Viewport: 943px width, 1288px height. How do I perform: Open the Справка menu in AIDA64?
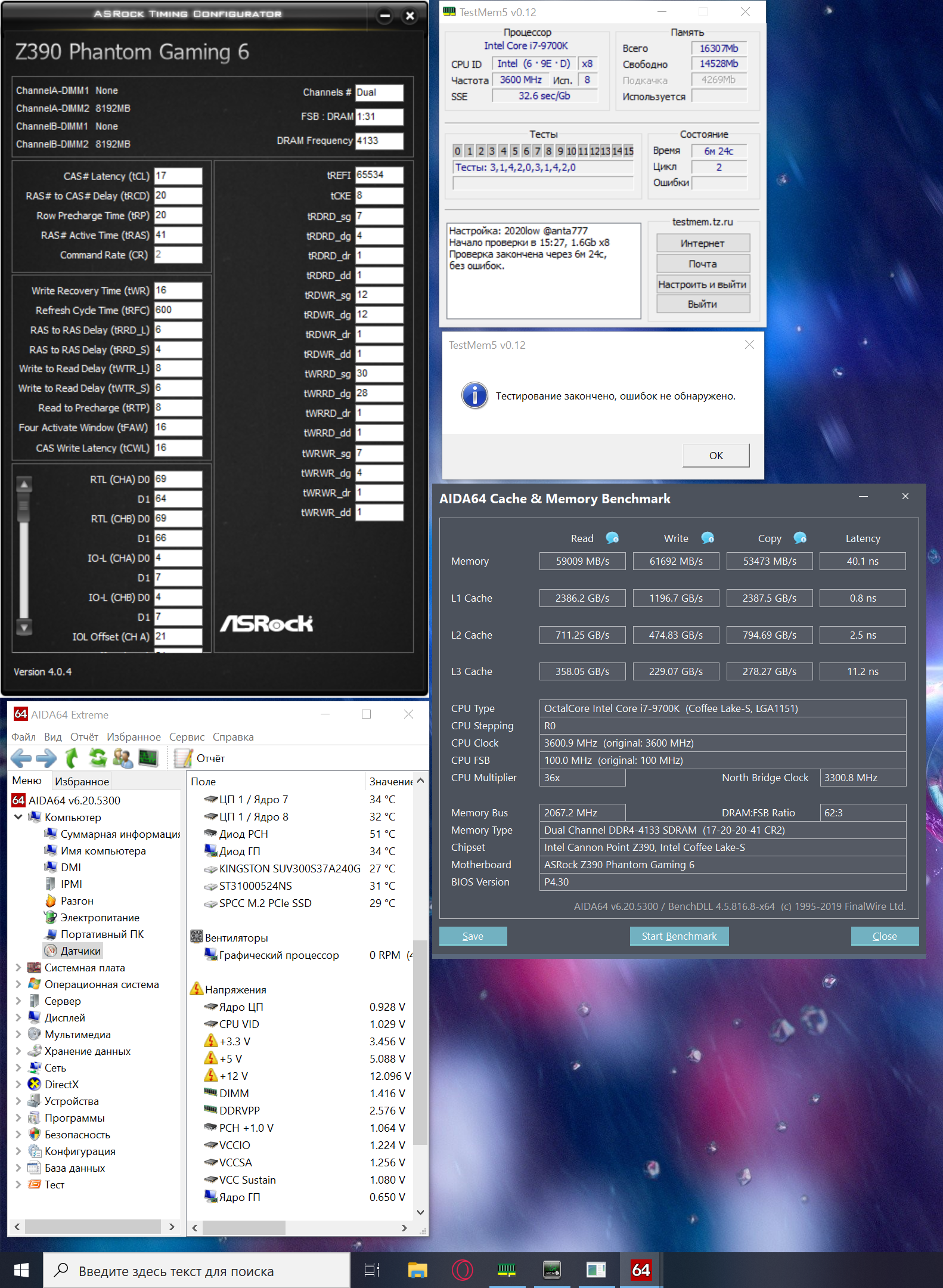(x=233, y=736)
